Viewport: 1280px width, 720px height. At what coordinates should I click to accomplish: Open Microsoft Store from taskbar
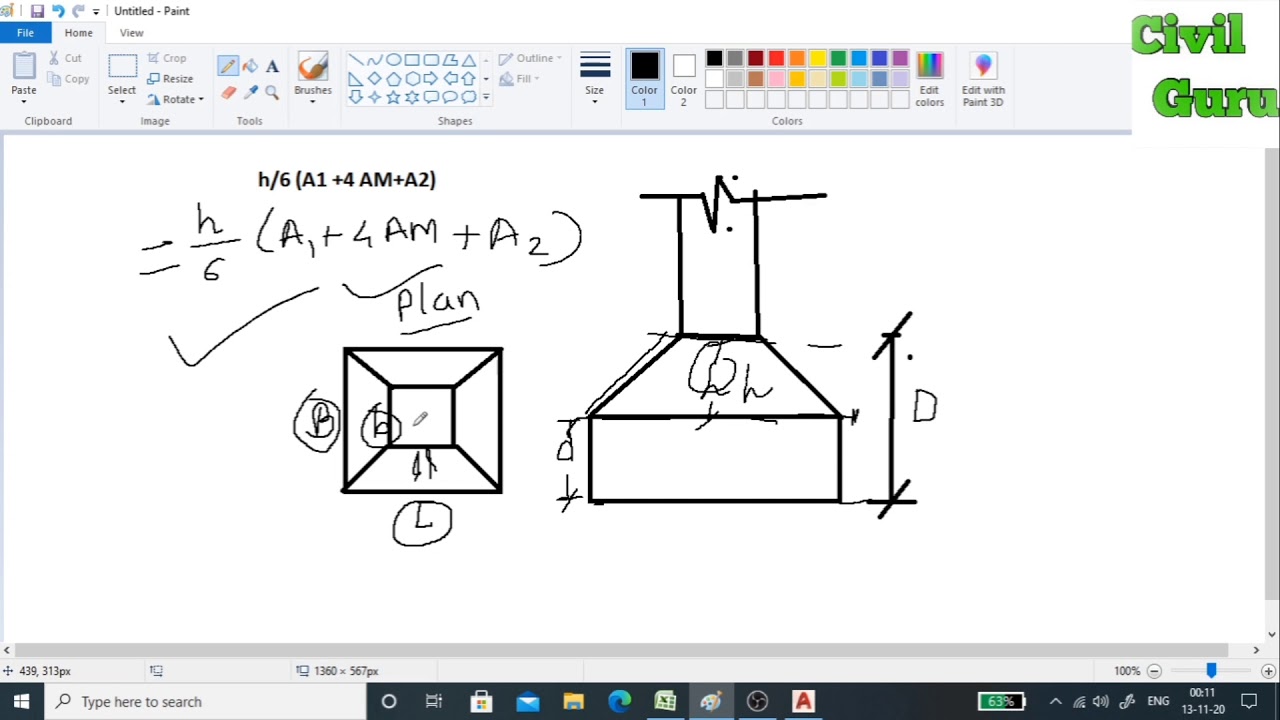(481, 701)
